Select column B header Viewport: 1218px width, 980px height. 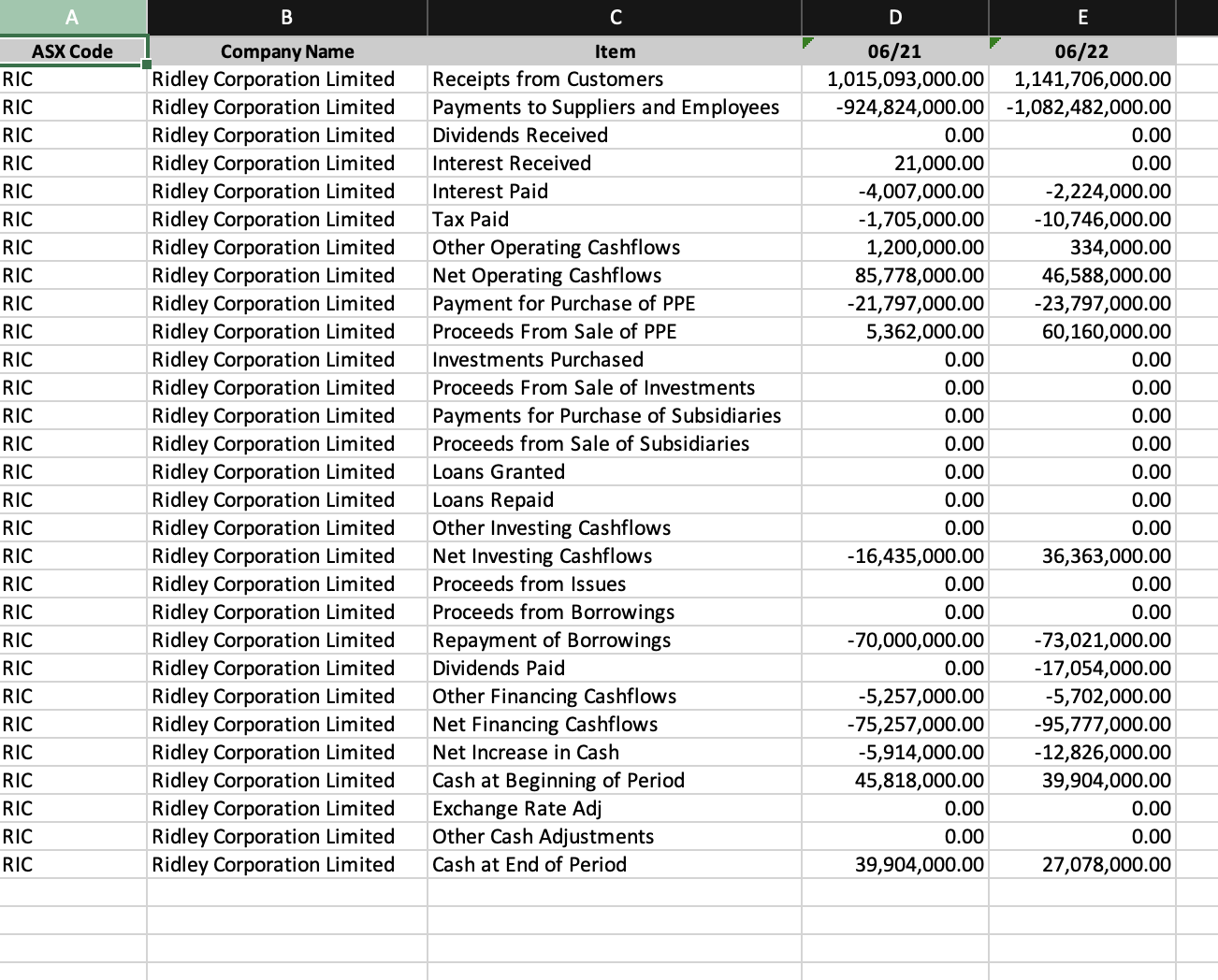click(x=285, y=16)
